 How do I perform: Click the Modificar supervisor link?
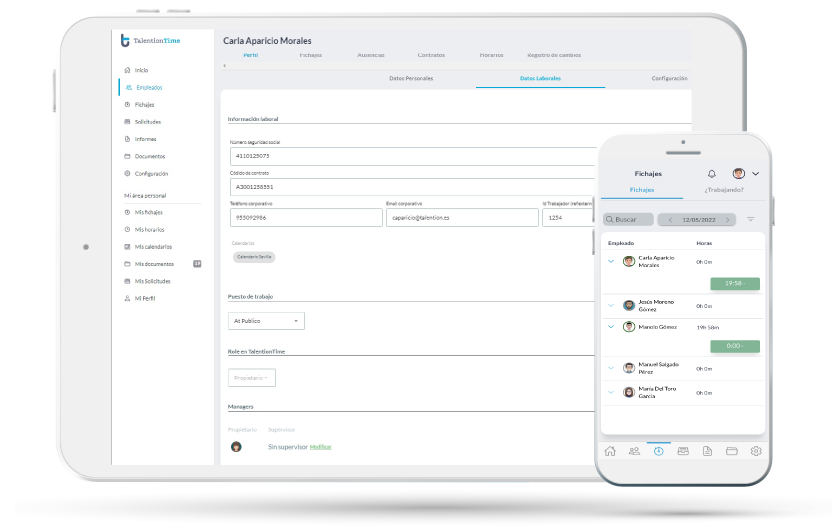(320, 446)
